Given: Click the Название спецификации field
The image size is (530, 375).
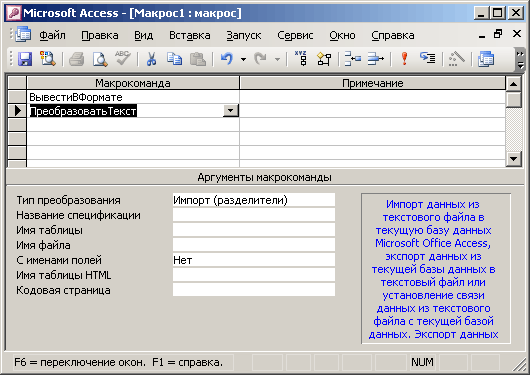Looking at the screenshot, I should pyautogui.click(x=254, y=215).
